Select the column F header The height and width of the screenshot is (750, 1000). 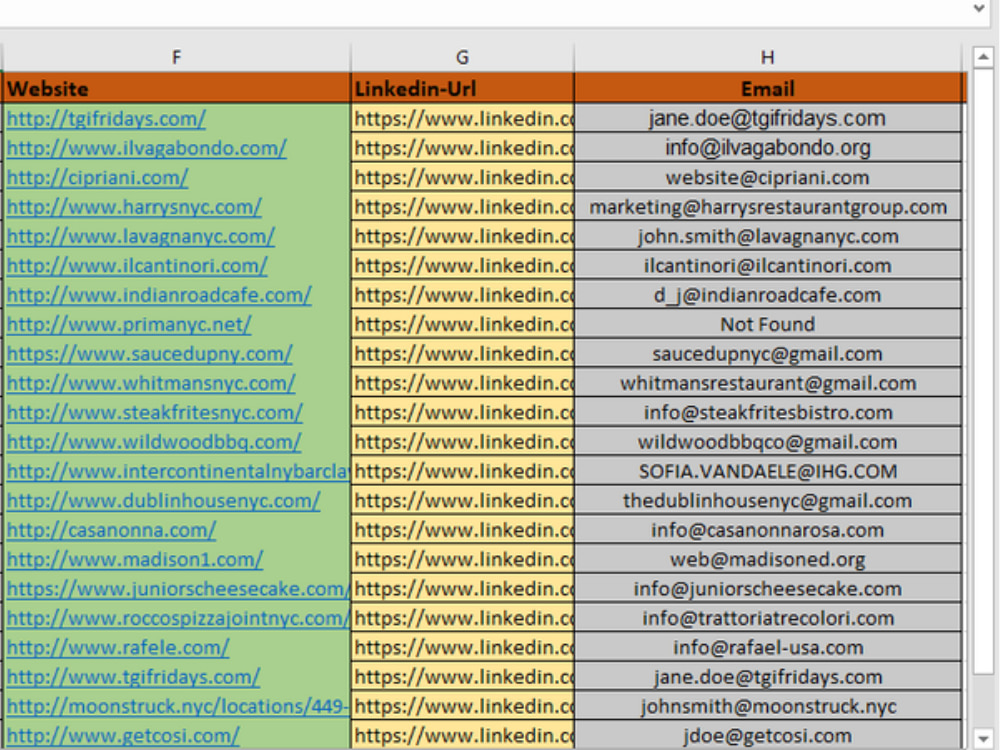pos(176,57)
